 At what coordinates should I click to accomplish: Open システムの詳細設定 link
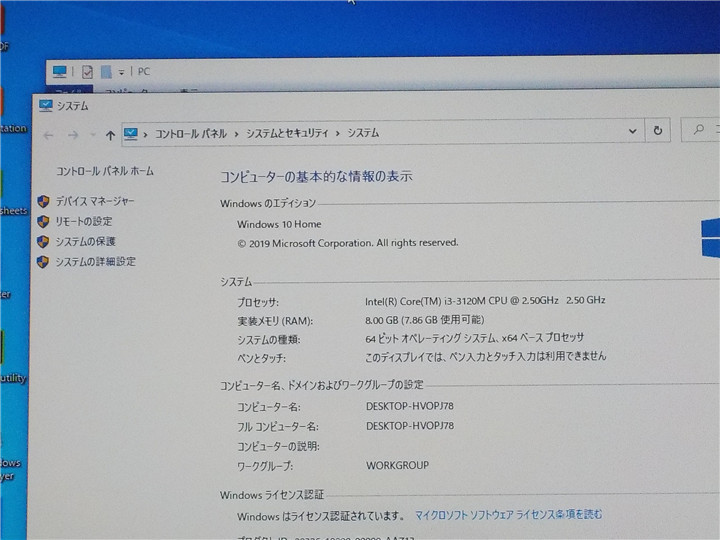(x=96, y=262)
